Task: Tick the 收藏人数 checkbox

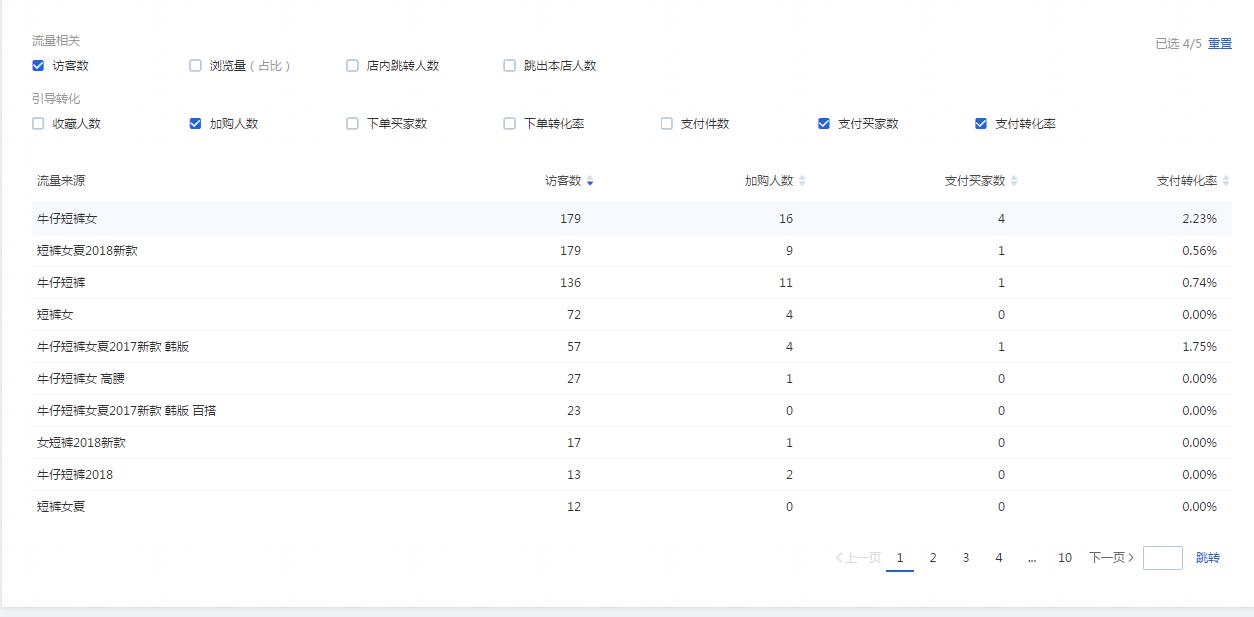Action: coord(38,124)
